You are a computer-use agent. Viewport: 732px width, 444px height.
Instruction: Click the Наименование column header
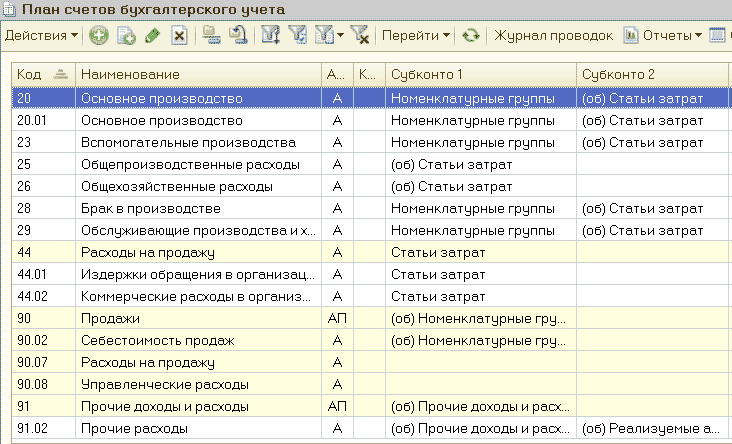(198, 74)
